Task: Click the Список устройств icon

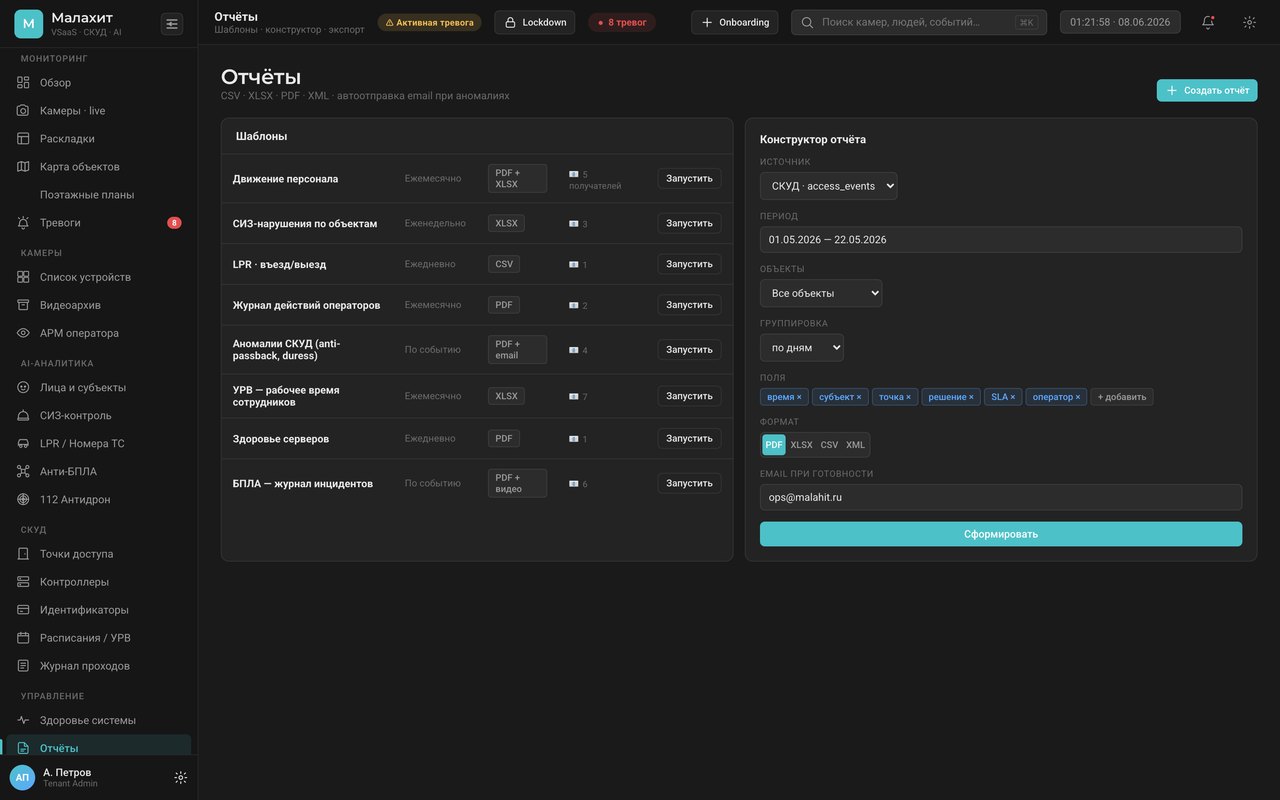Action: 23,277
